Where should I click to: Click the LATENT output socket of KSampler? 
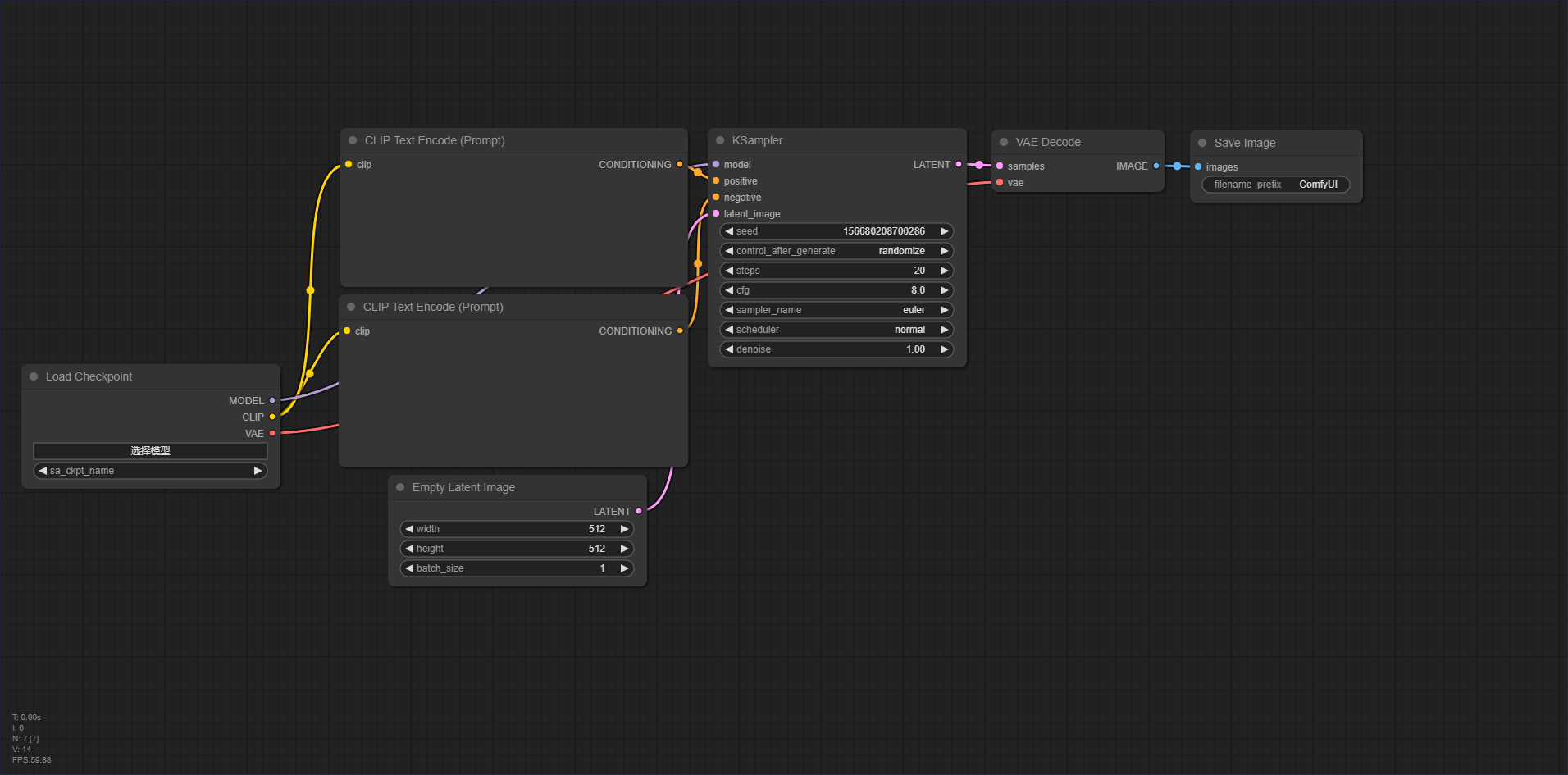959,164
